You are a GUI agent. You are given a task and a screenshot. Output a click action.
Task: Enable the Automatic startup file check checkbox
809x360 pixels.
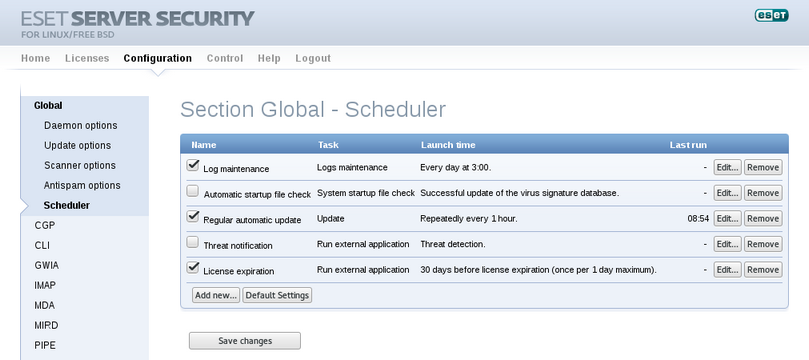(x=192, y=191)
